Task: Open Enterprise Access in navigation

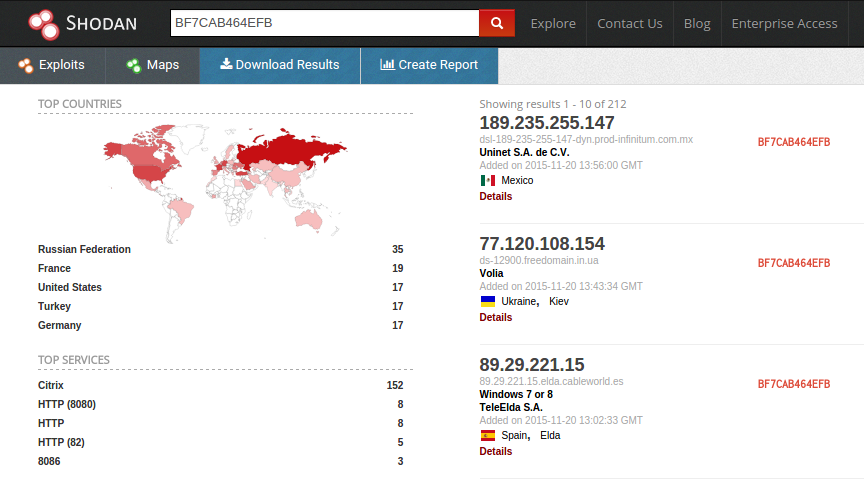Action: tap(784, 23)
